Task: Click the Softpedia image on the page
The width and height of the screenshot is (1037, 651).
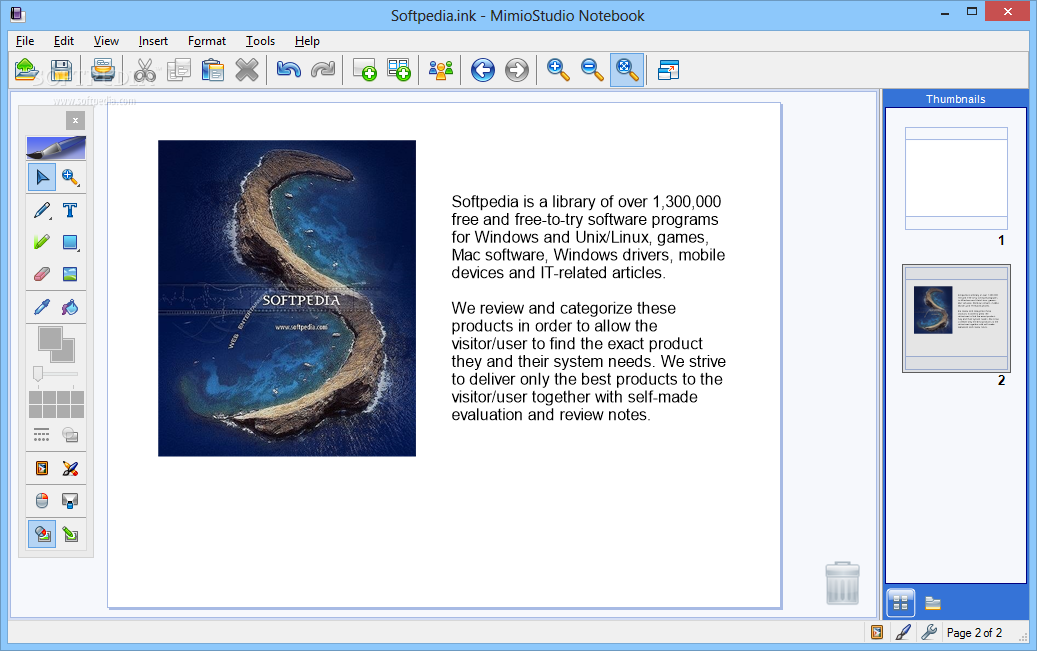Action: [287, 298]
